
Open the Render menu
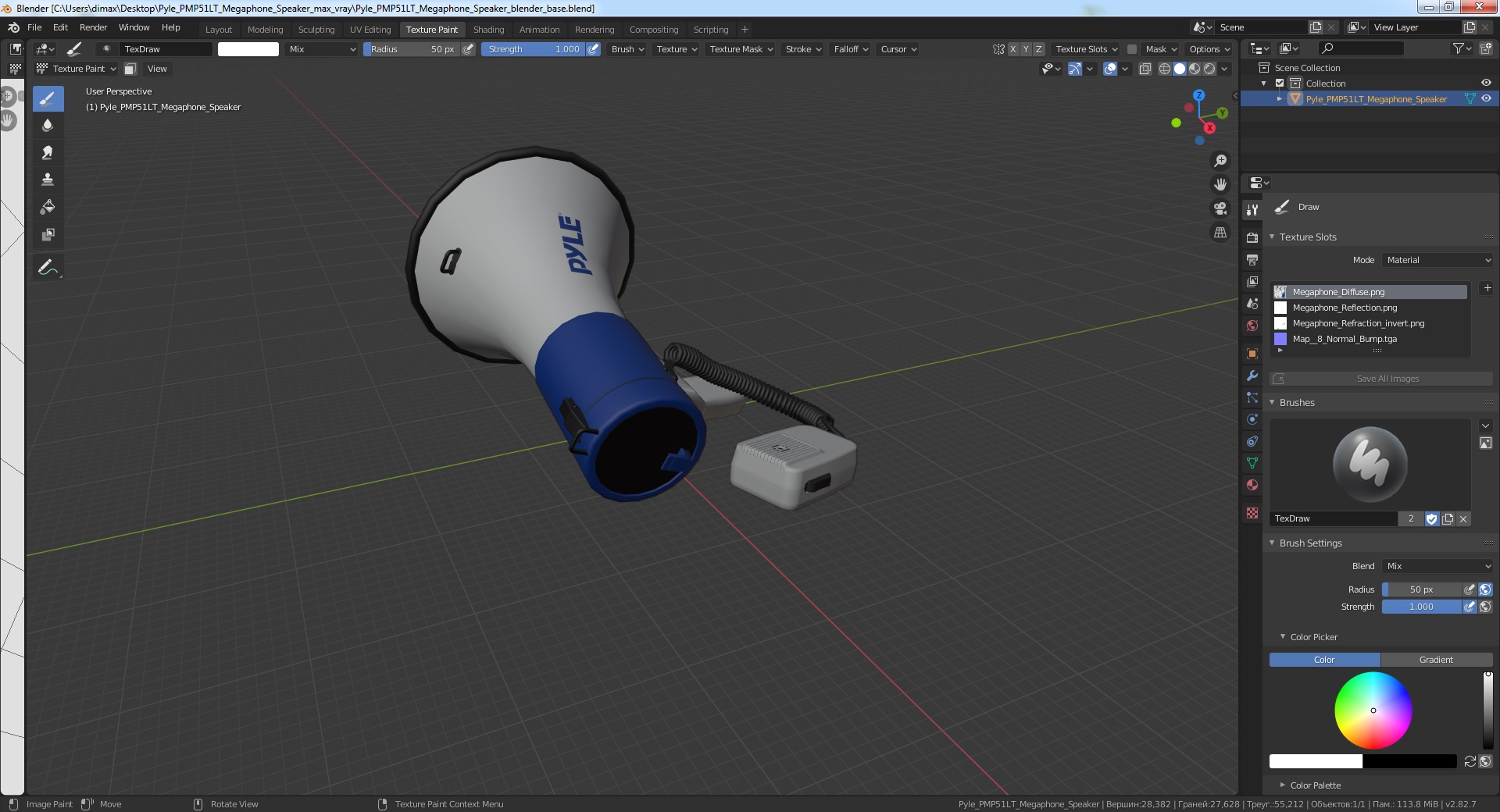(93, 27)
